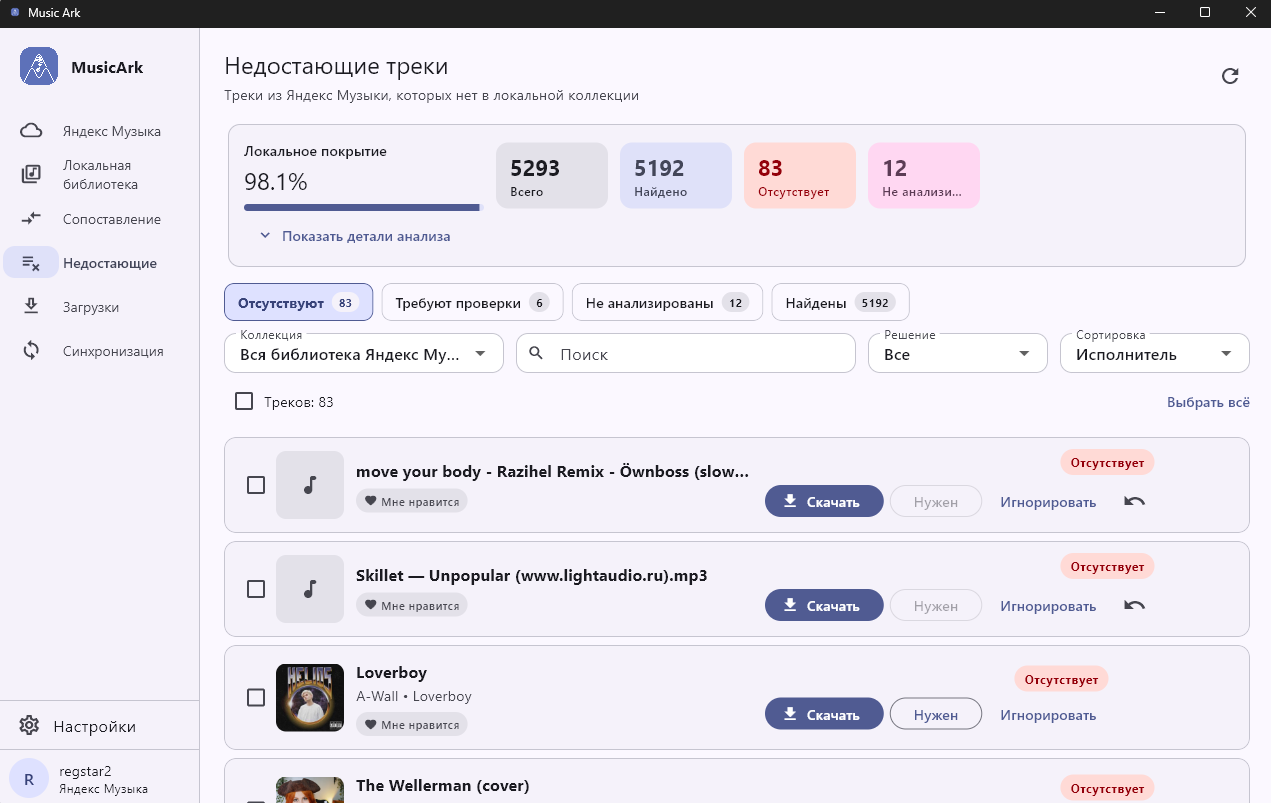Image resolution: width=1271 pixels, height=803 pixels.
Task: Click undo arrow on move your body track
Action: pos(1134,501)
